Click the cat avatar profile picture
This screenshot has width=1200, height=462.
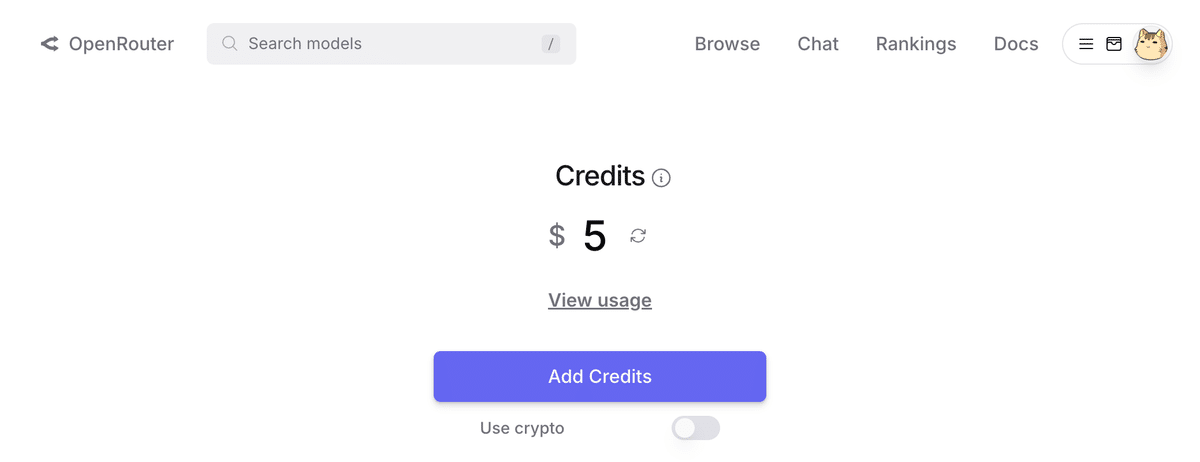(x=1152, y=44)
